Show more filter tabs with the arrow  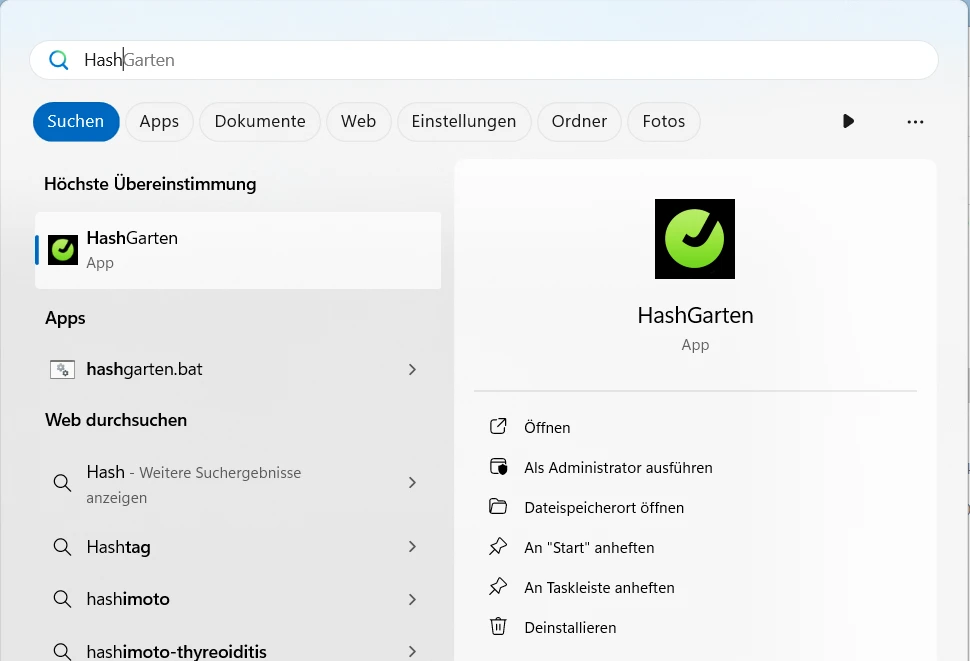pyautogui.click(x=848, y=121)
